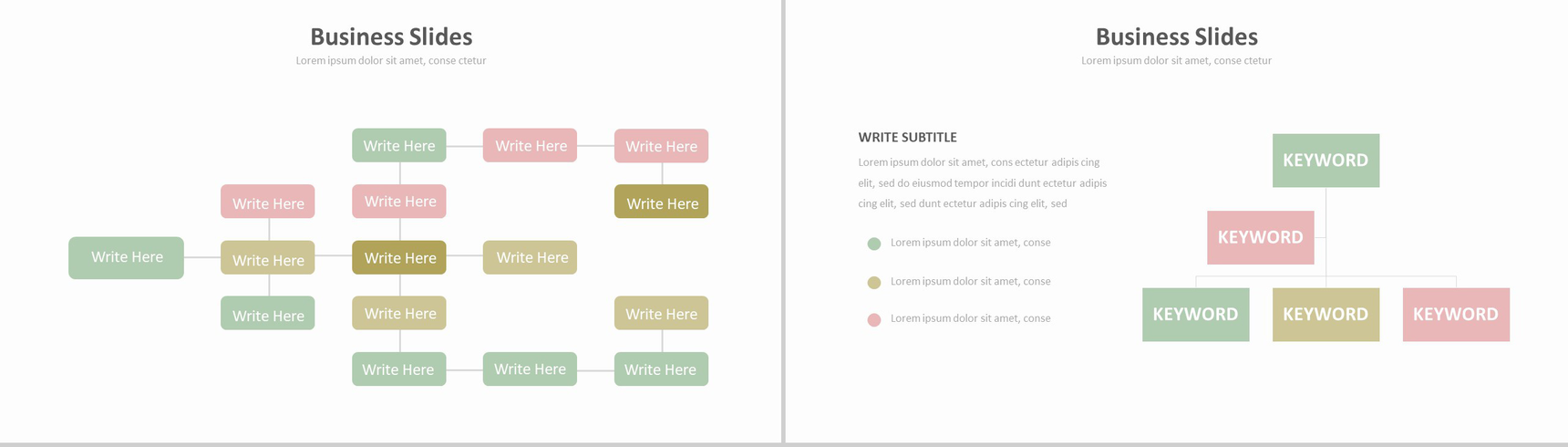Click the tan bullet dot
The width and height of the screenshot is (1568, 447).
point(874,283)
